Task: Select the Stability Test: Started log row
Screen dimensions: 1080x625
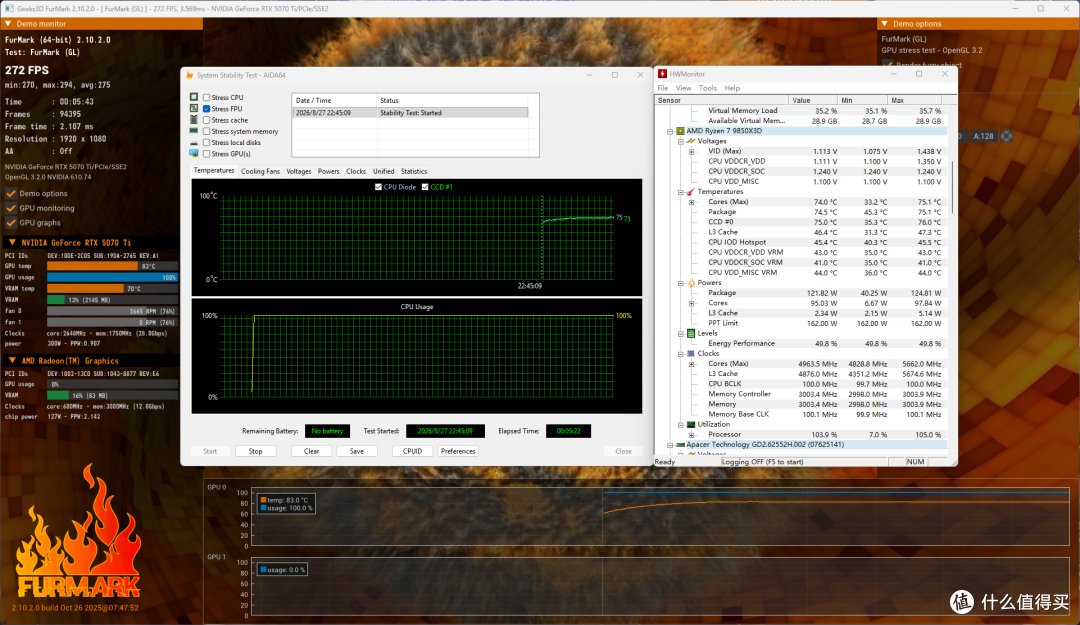Action: [411, 112]
